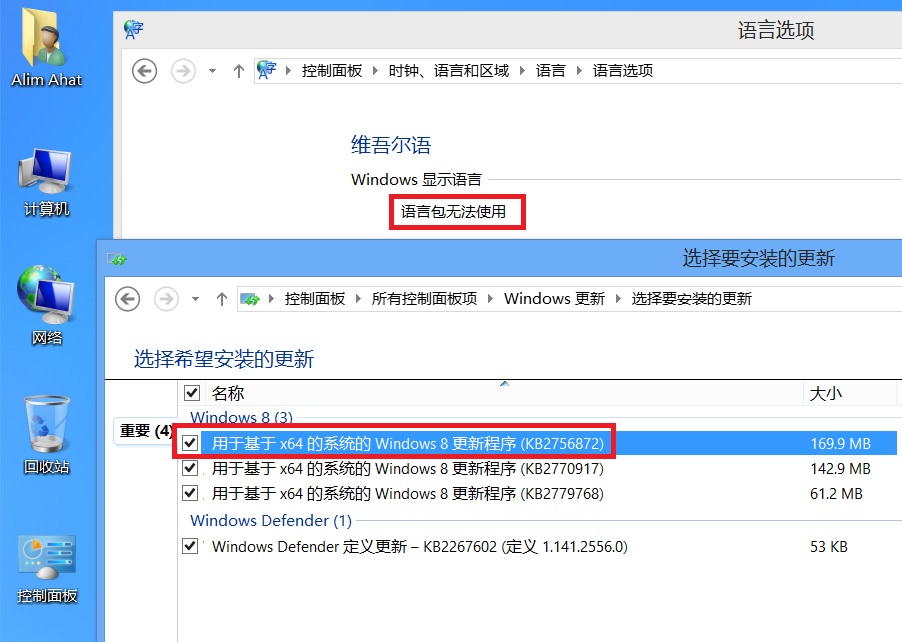Image resolution: width=902 pixels, height=642 pixels.
Task: Uncheck the Windows Defender KB2267602 checkbox
Action: tap(190, 546)
